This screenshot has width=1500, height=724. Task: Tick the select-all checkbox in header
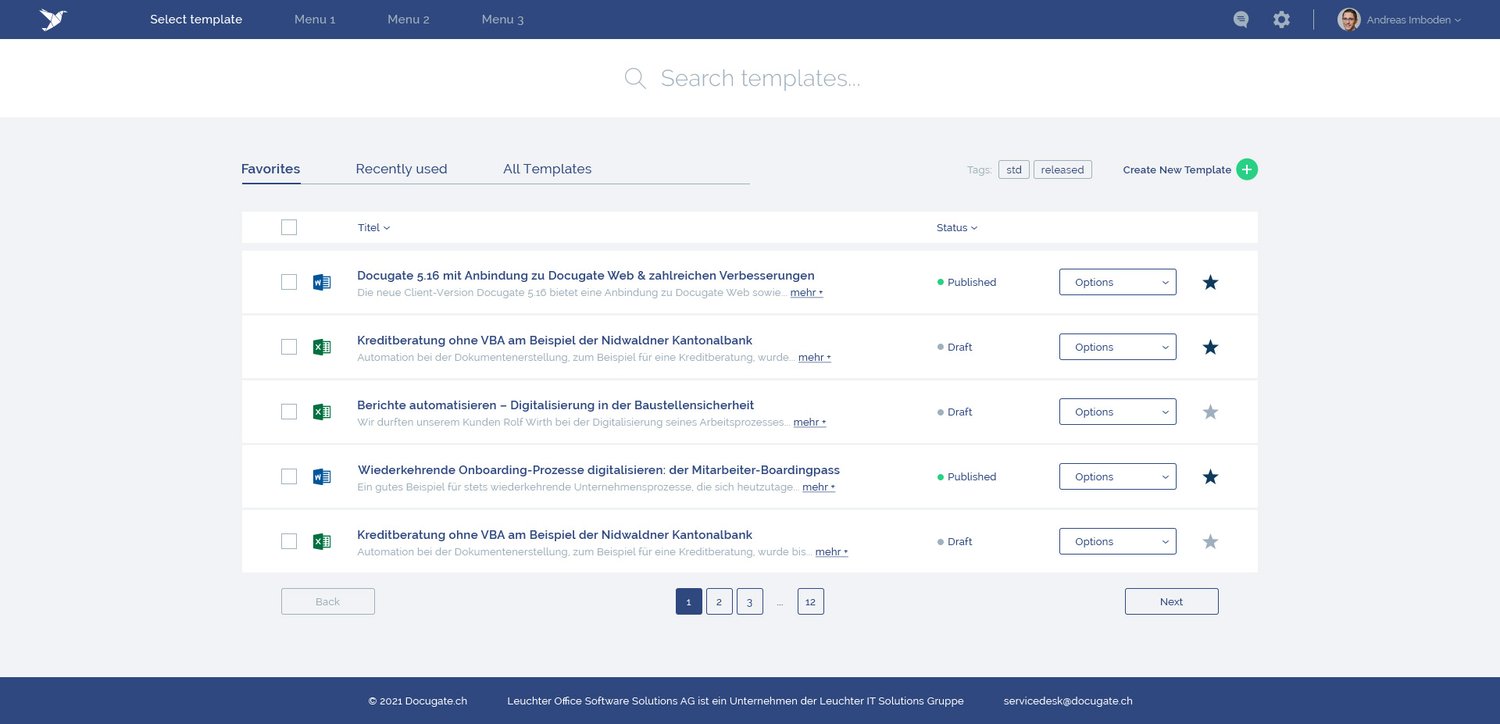pos(289,227)
